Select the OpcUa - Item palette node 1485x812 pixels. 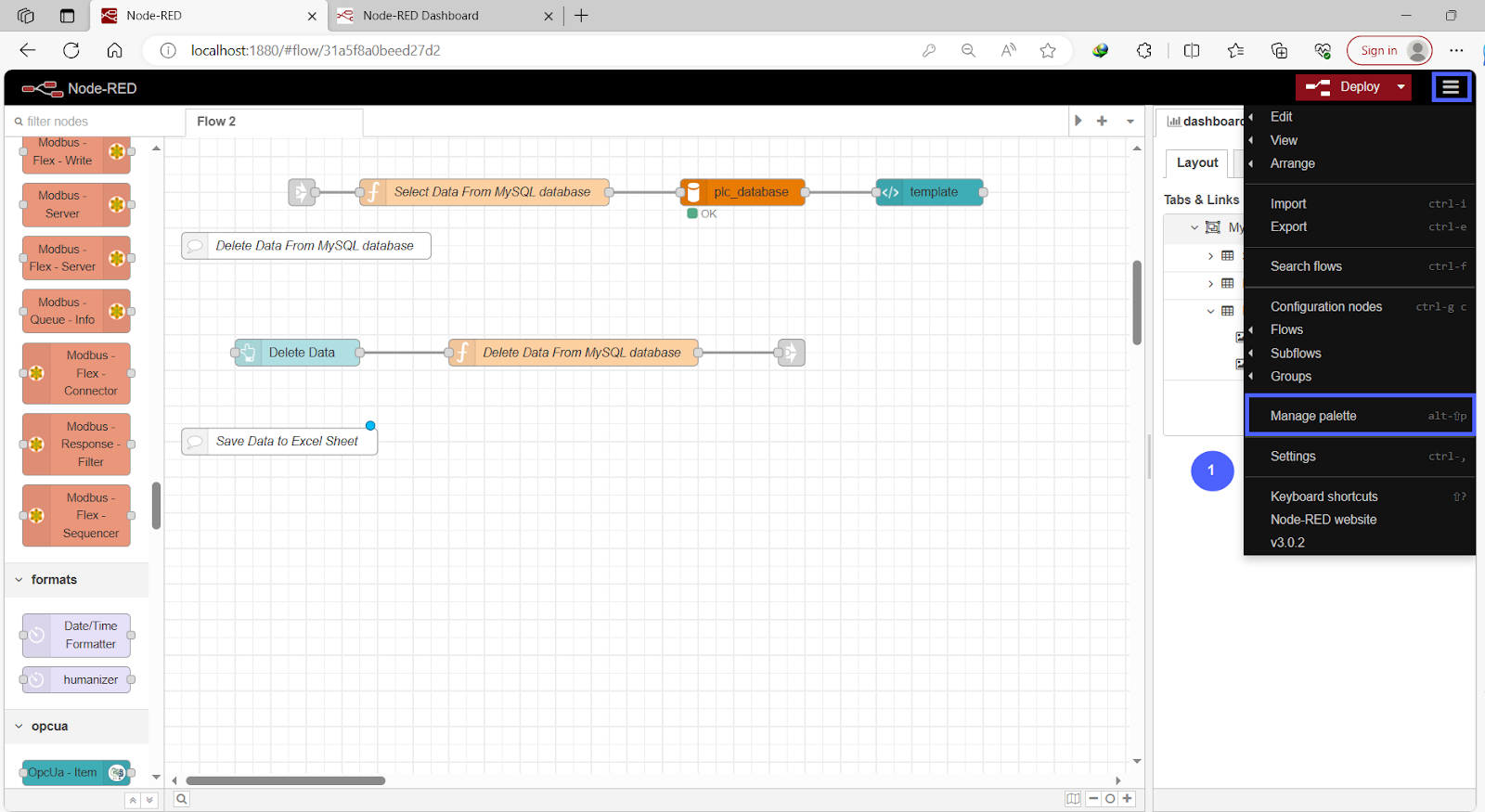[x=76, y=773]
